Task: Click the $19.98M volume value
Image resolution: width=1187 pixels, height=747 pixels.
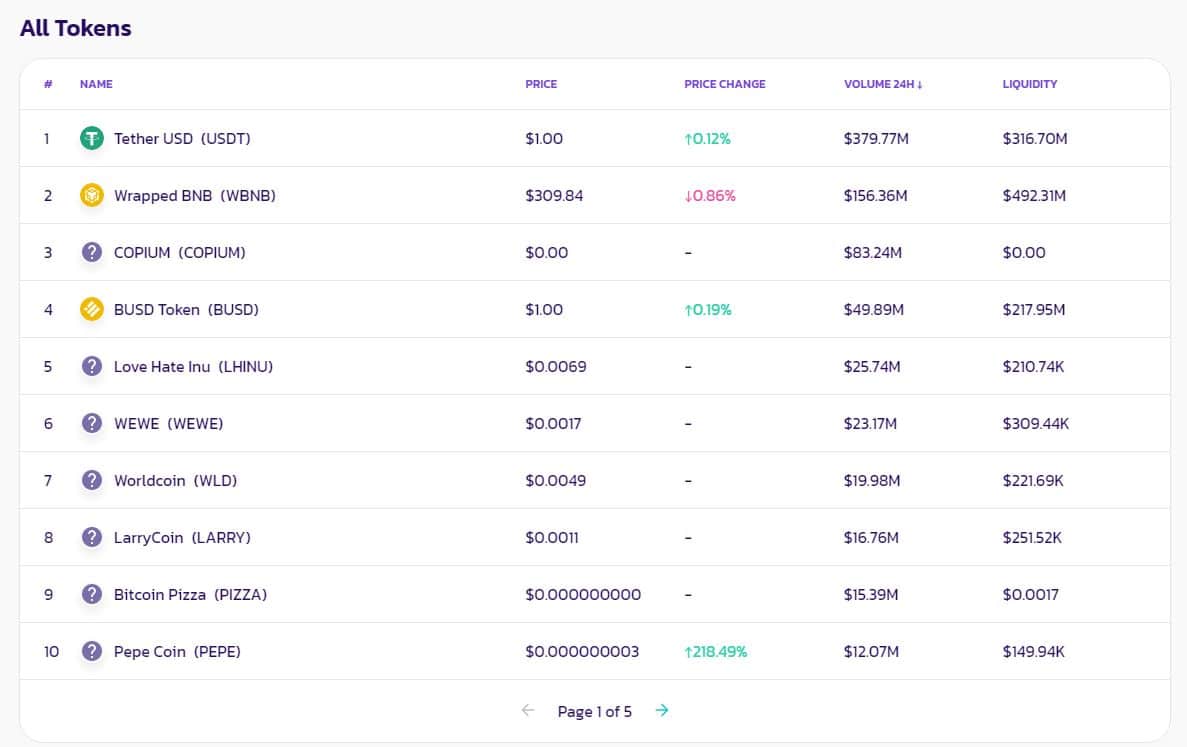Action: pyautogui.click(x=872, y=481)
